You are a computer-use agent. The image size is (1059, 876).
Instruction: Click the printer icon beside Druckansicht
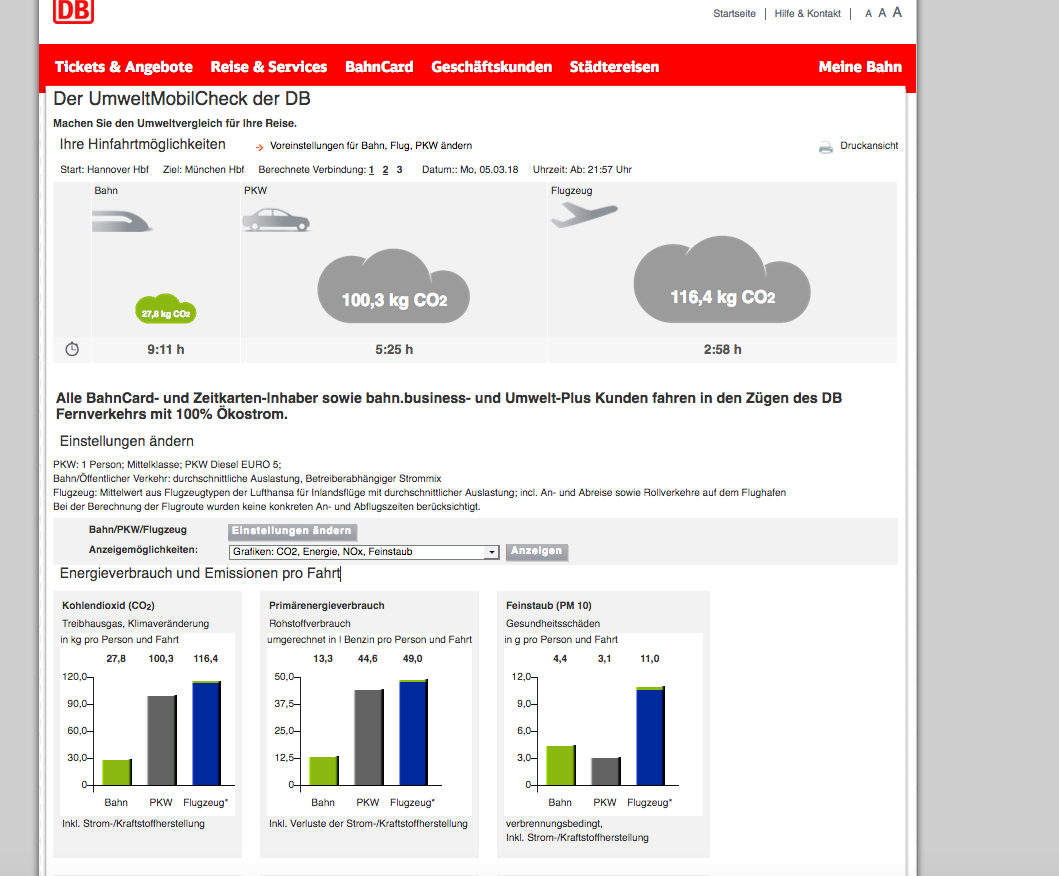825,147
